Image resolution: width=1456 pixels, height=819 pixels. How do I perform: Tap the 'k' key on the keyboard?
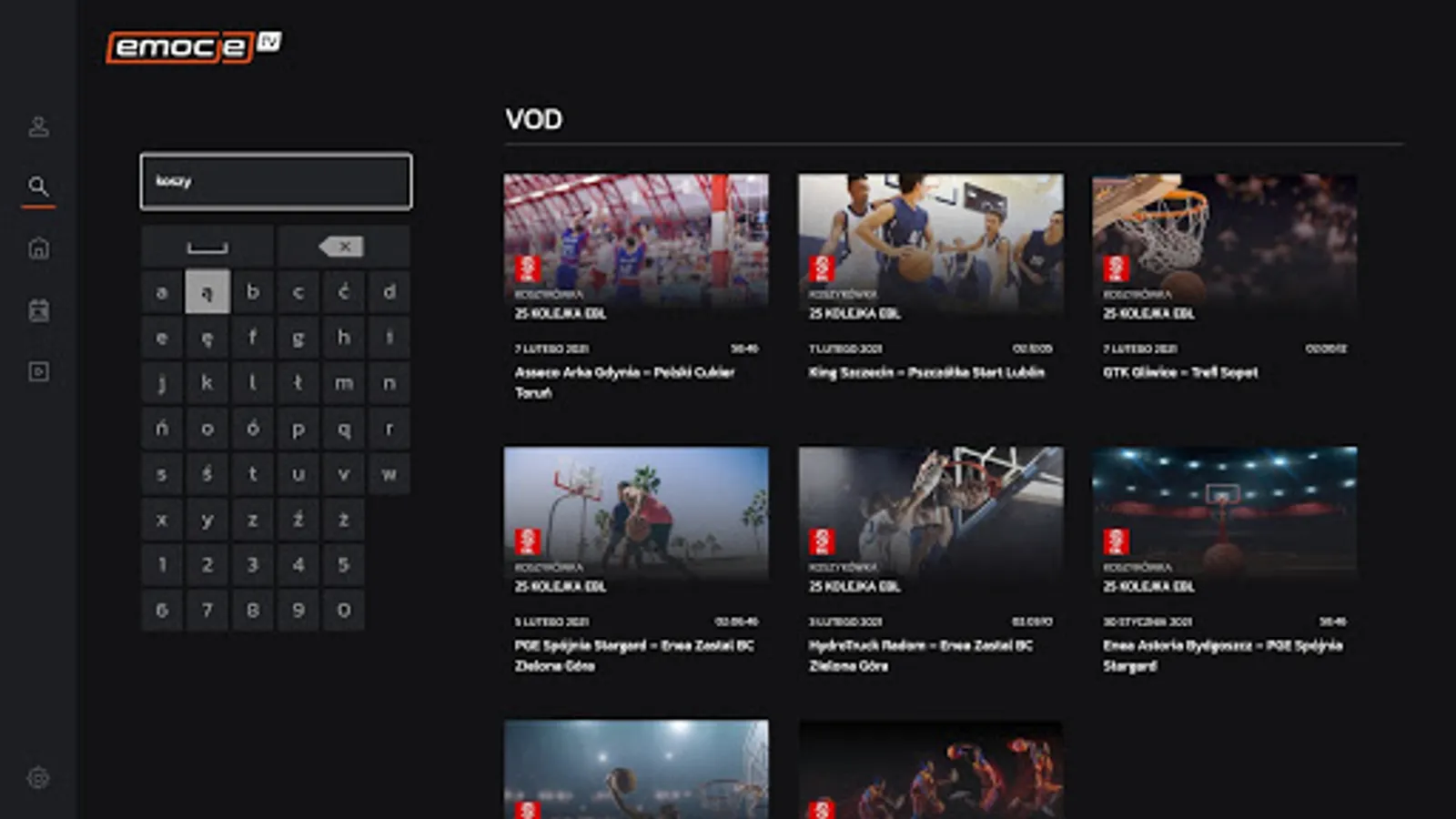tap(207, 383)
